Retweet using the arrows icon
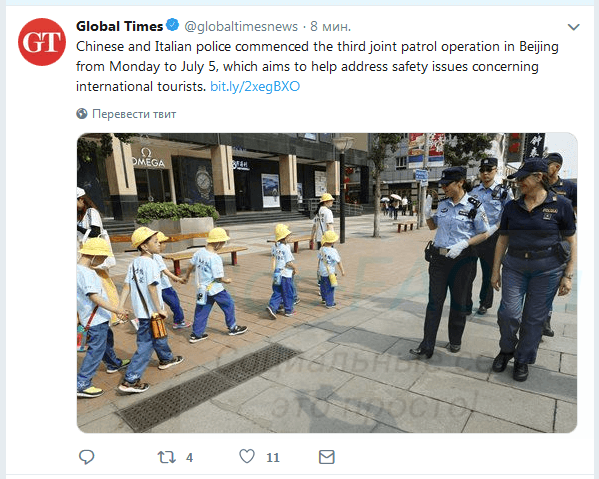The image size is (599, 479). (x=167, y=457)
